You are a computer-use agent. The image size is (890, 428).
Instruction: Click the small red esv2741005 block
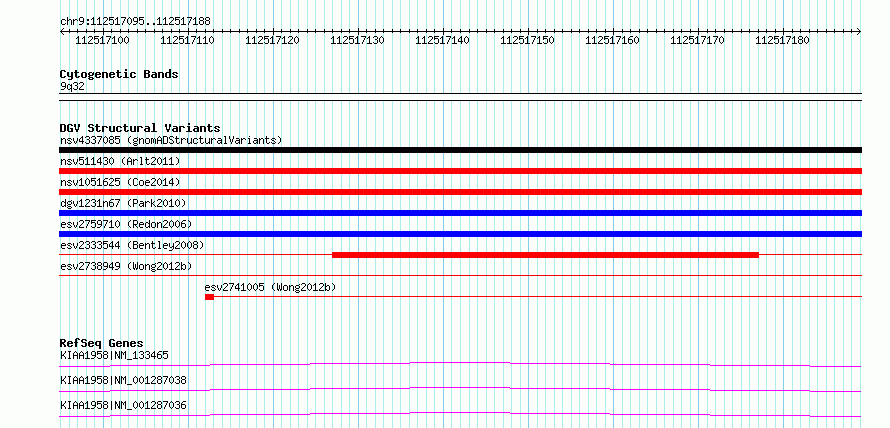[x=209, y=297]
